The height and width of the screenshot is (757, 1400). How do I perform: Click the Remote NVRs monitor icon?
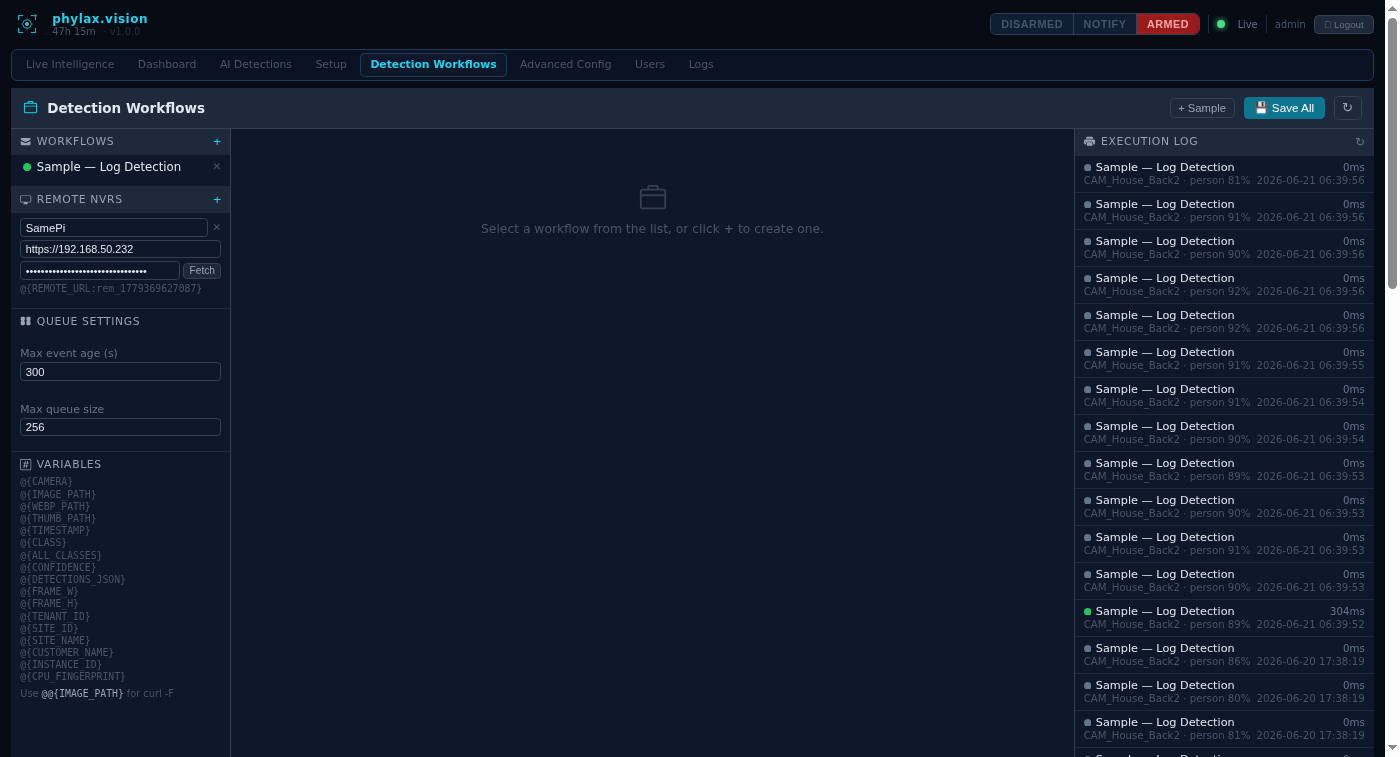coord(25,200)
